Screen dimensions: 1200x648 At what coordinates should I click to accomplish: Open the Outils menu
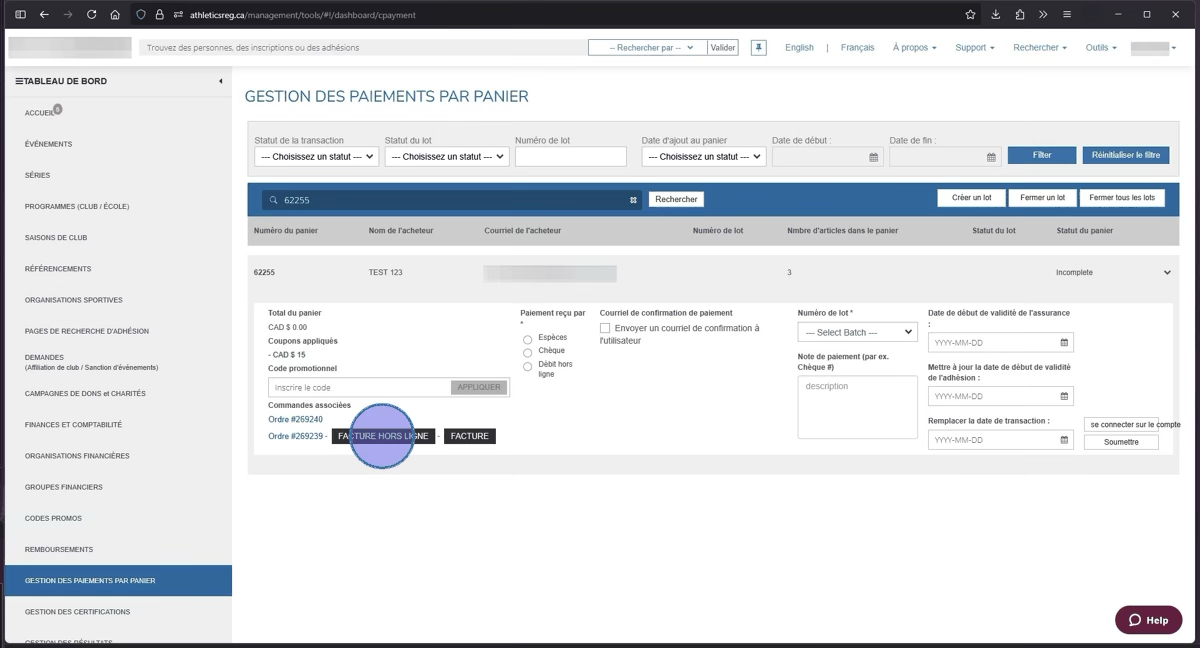1100,47
